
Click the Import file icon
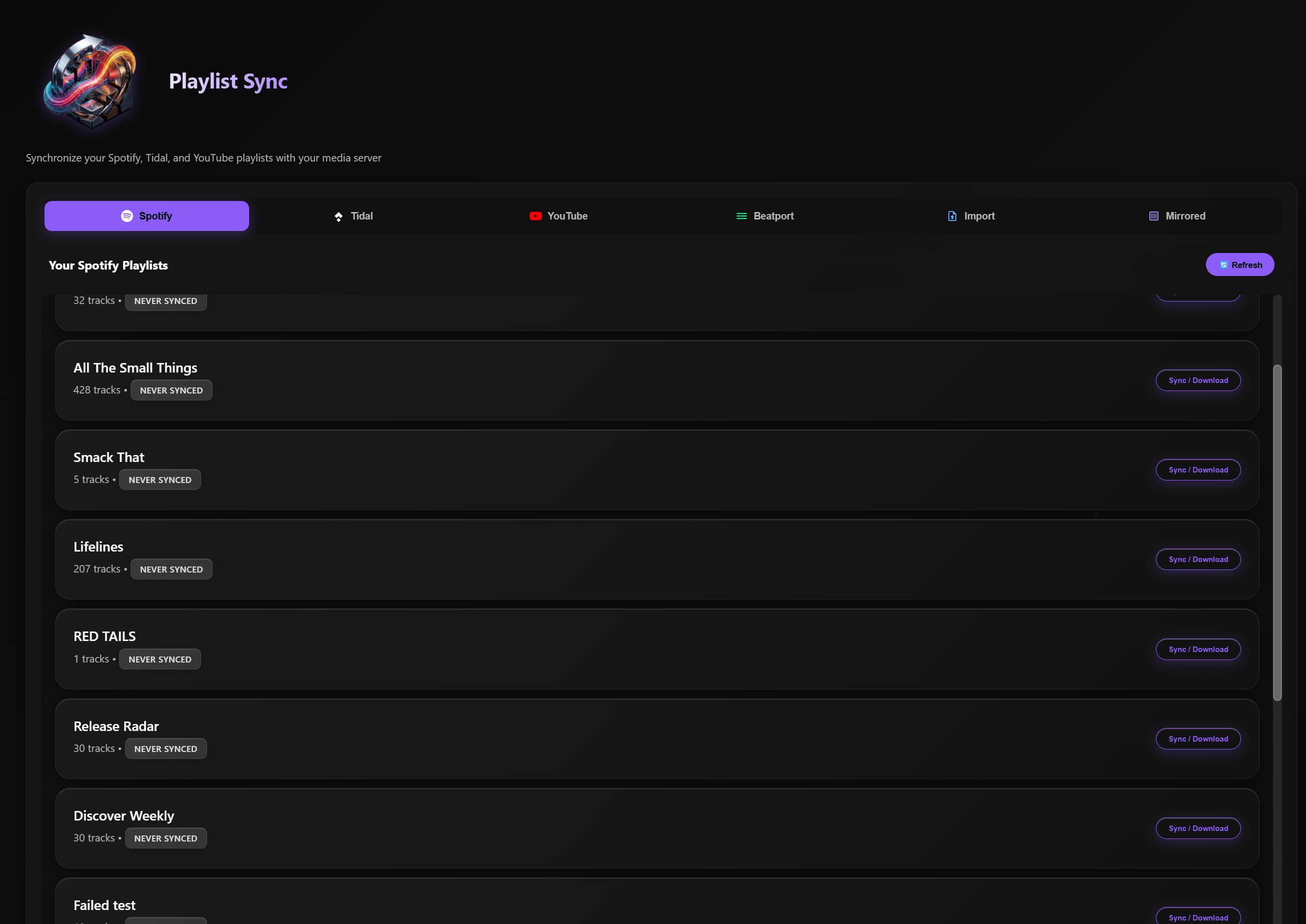click(x=952, y=216)
